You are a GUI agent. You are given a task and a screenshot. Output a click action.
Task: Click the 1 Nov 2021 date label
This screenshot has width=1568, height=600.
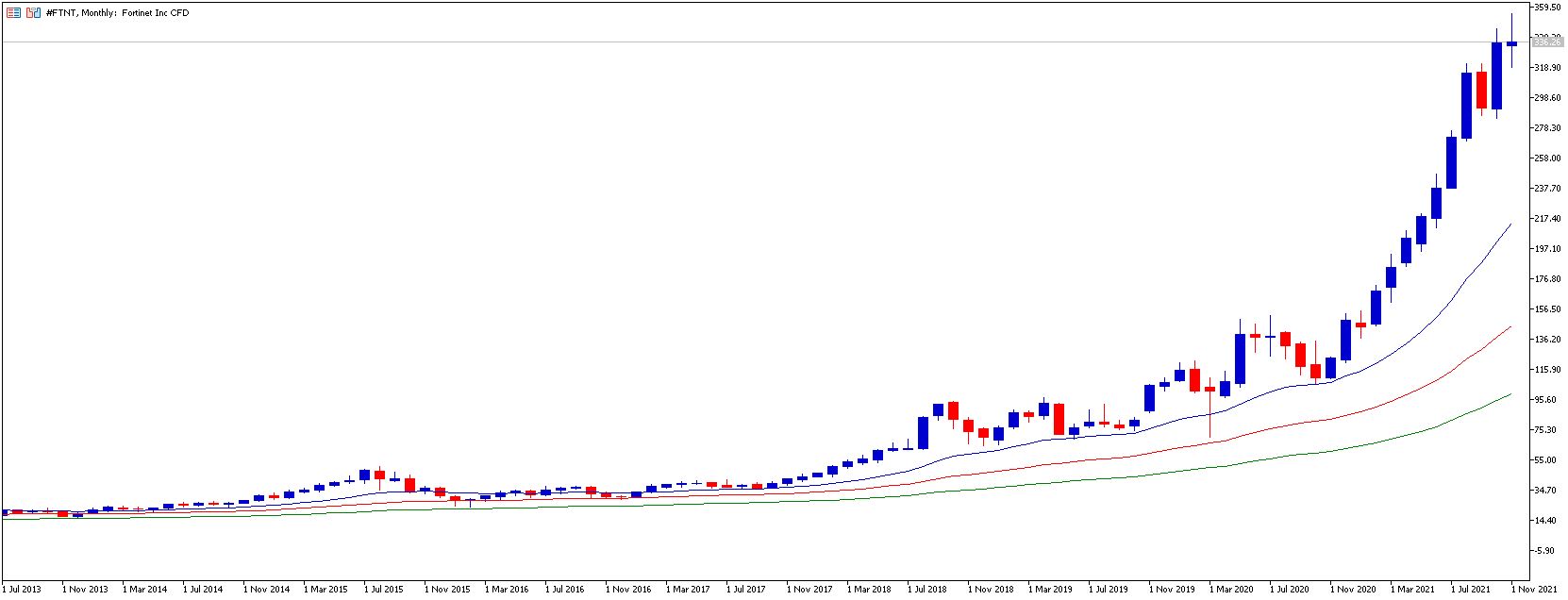[1535, 590]
